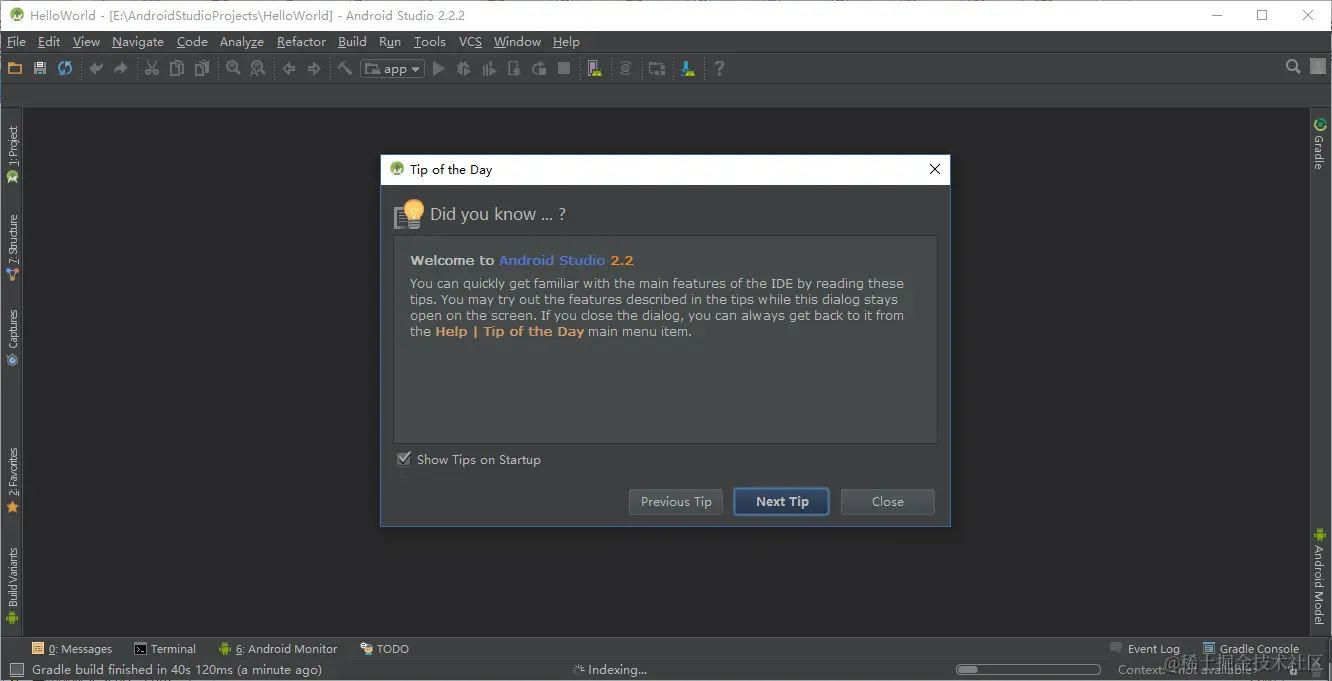Expand the 1: Project side panel tab
The width and height of the screenshot is (1332, 681).
pos(12,154)
